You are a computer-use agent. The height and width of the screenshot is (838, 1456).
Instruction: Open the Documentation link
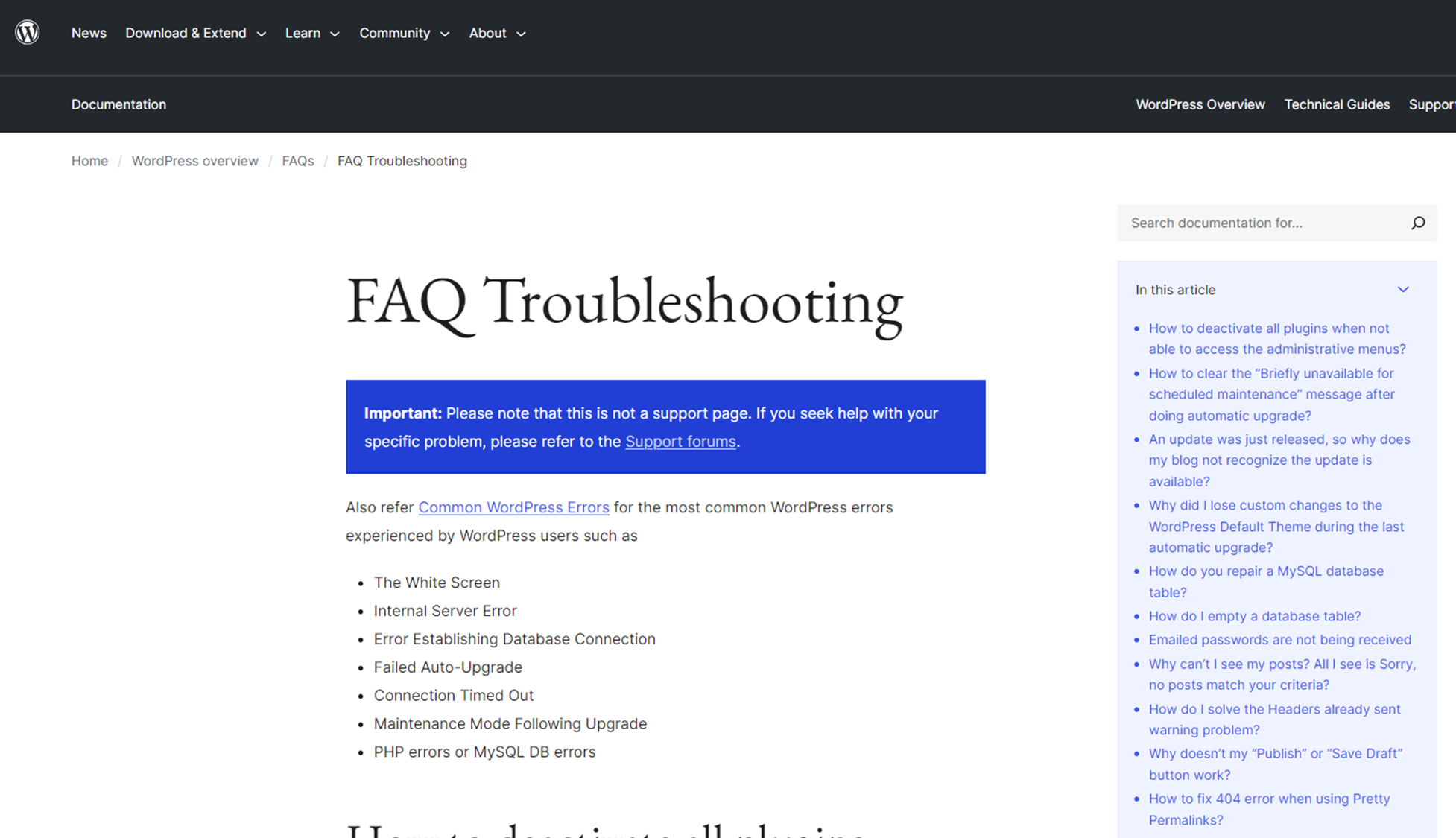118,104
